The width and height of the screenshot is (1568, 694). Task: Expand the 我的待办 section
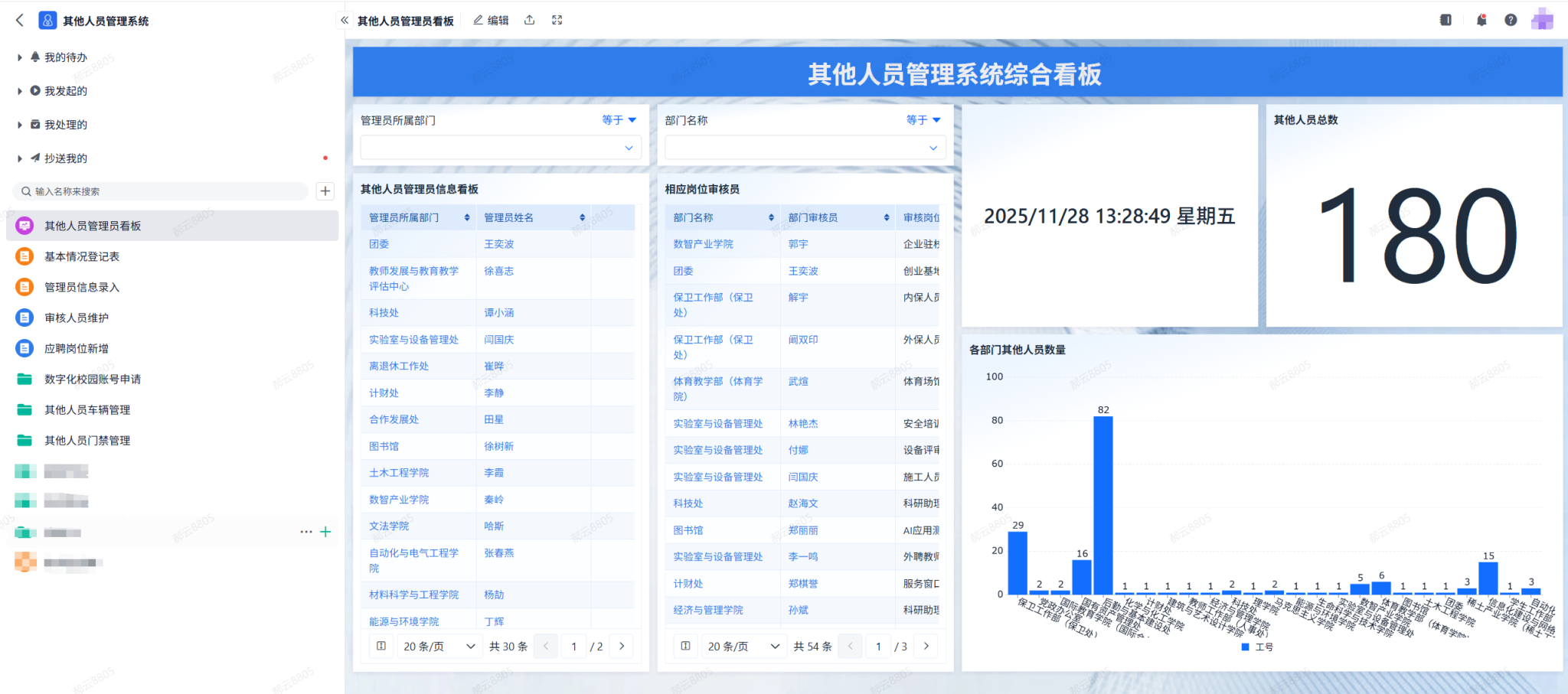[19, 57]
